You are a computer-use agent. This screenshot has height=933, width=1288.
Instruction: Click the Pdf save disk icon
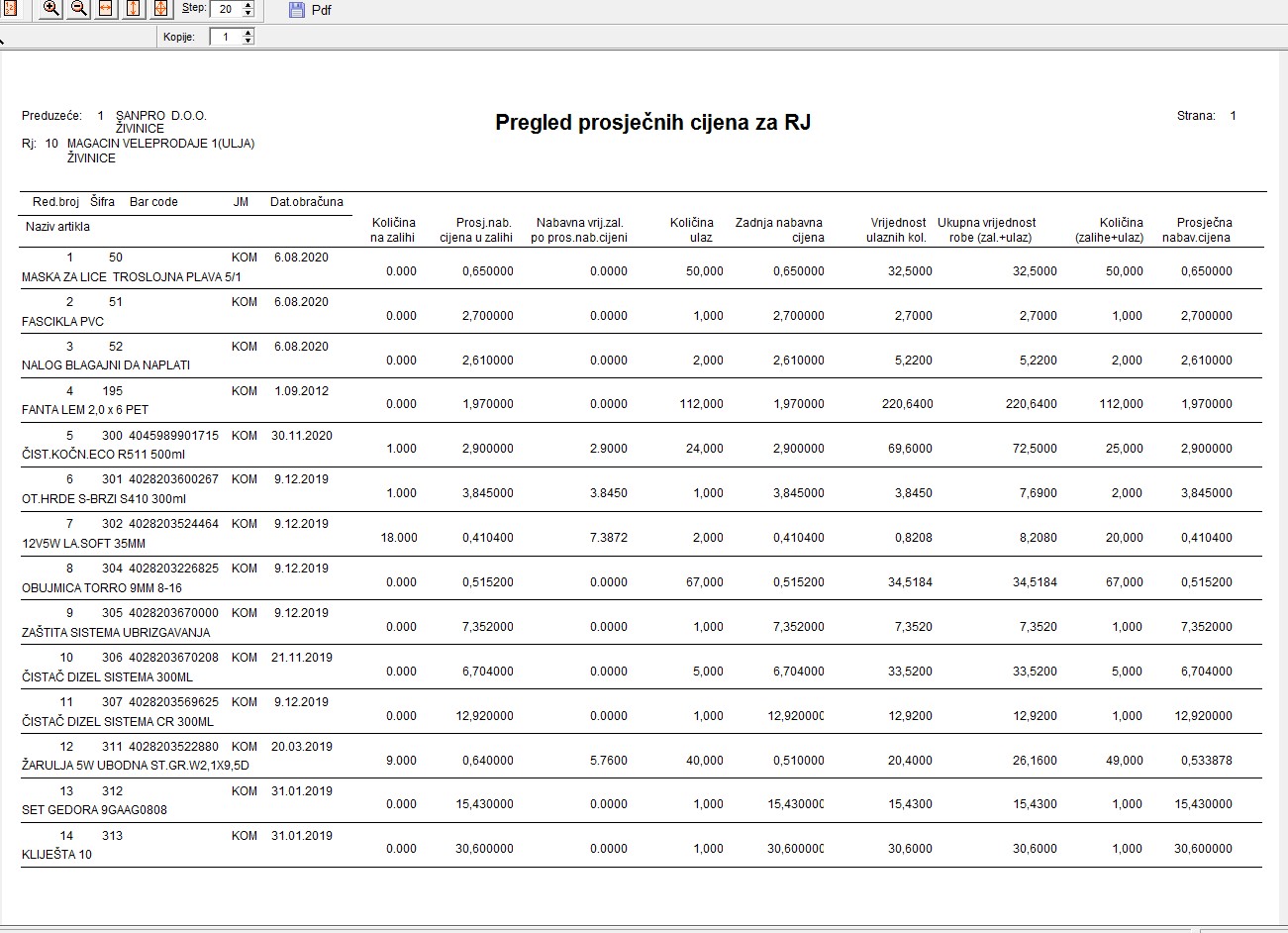click(x=297, y=10)
